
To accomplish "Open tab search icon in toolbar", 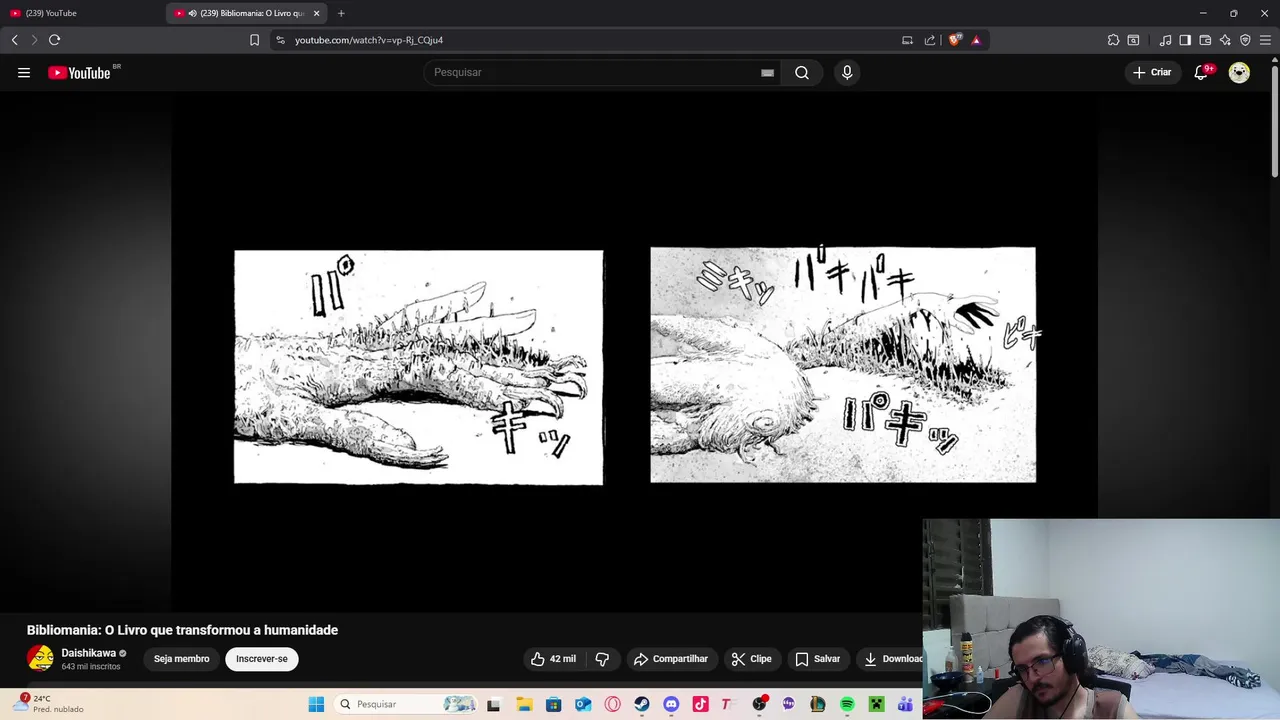I will coord(1133,40).
